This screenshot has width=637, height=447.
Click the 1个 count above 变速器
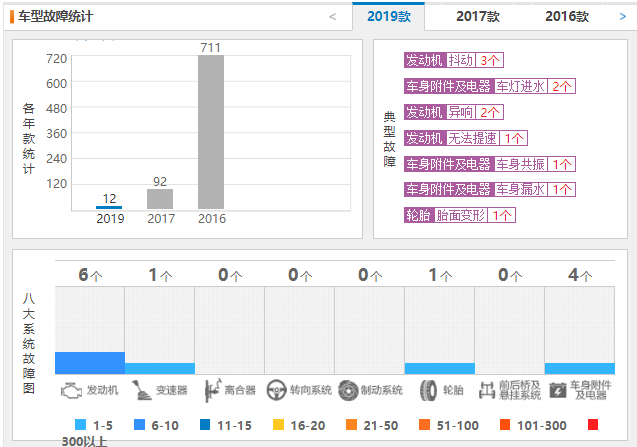[x=160, y=275]
